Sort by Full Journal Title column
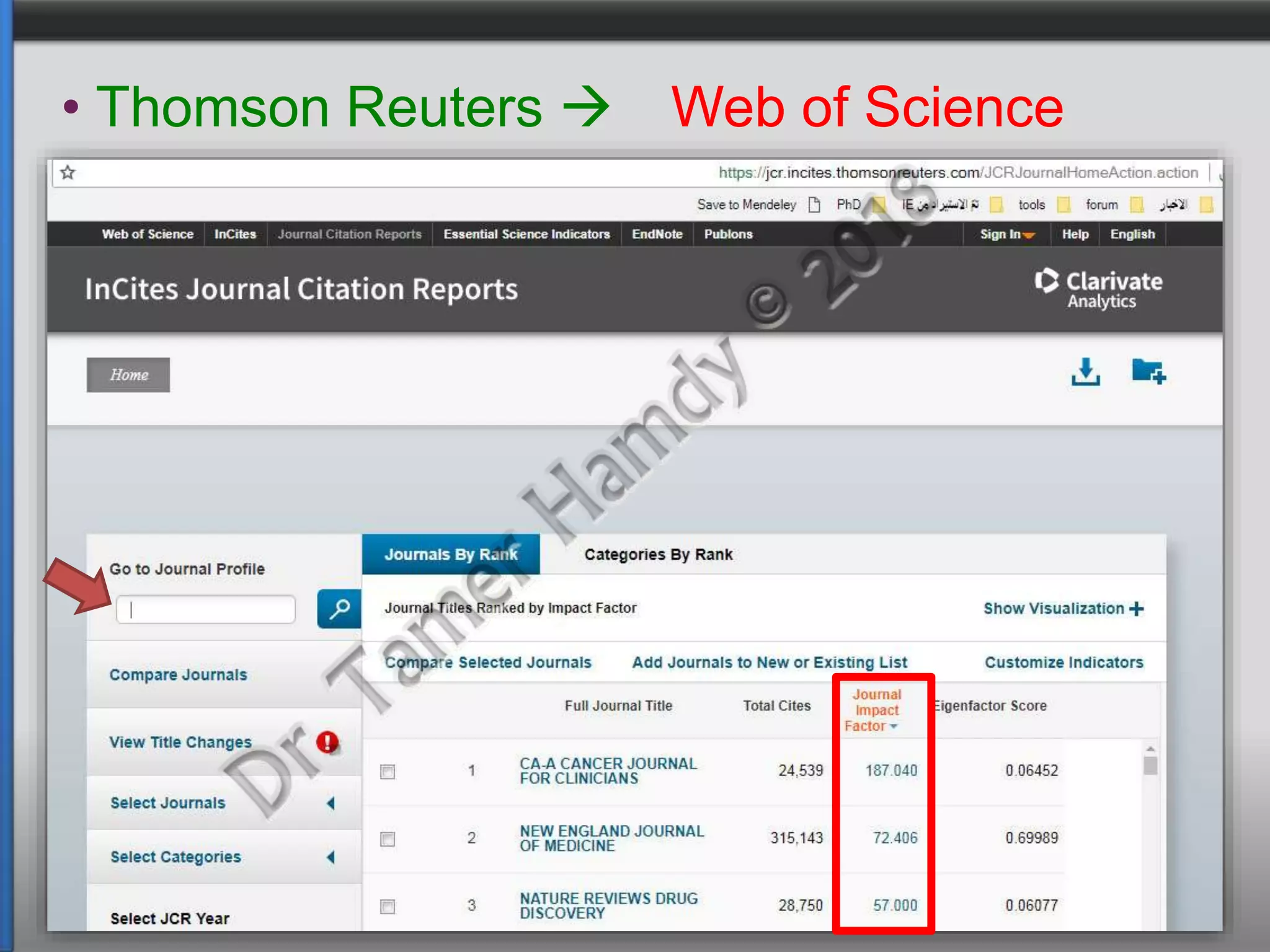Viewport: 1270px width, 952px height. 618,706
